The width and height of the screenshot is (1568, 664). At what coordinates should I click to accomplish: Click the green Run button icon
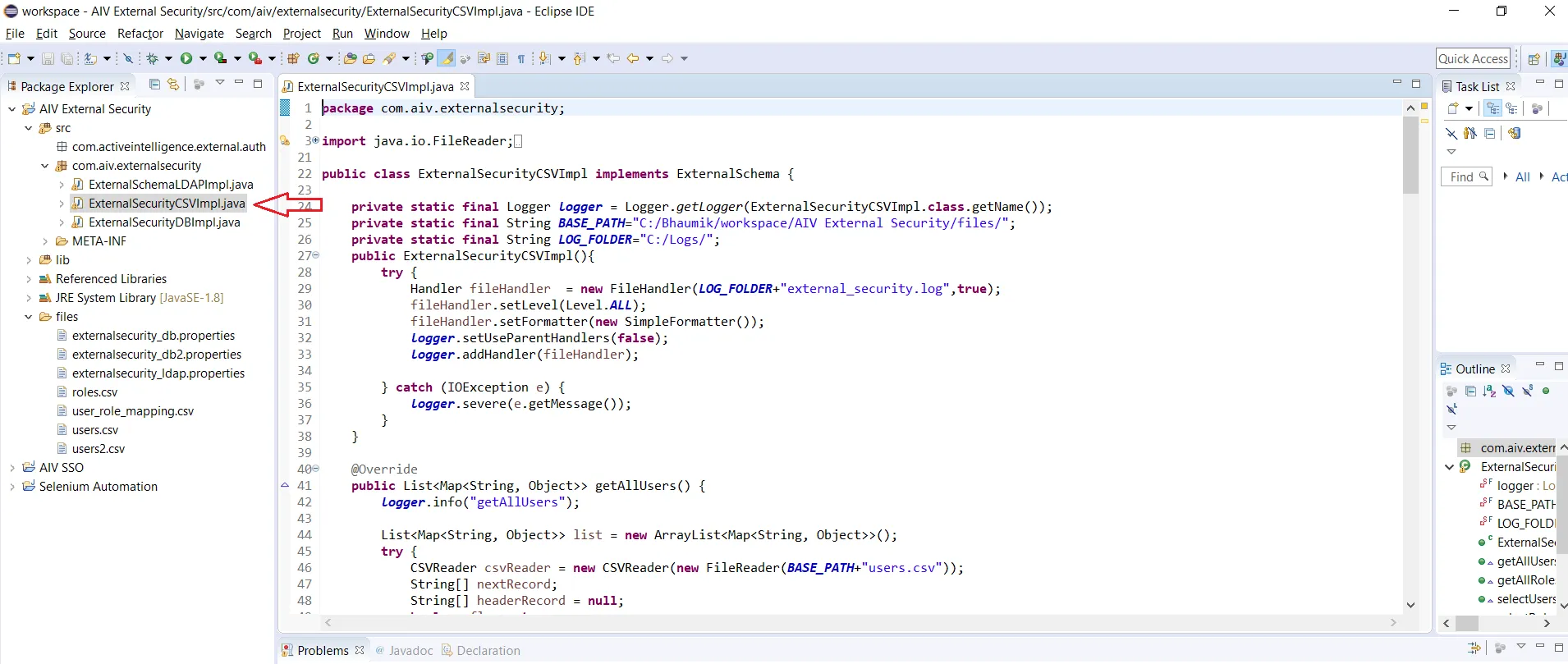coord(186,58)
